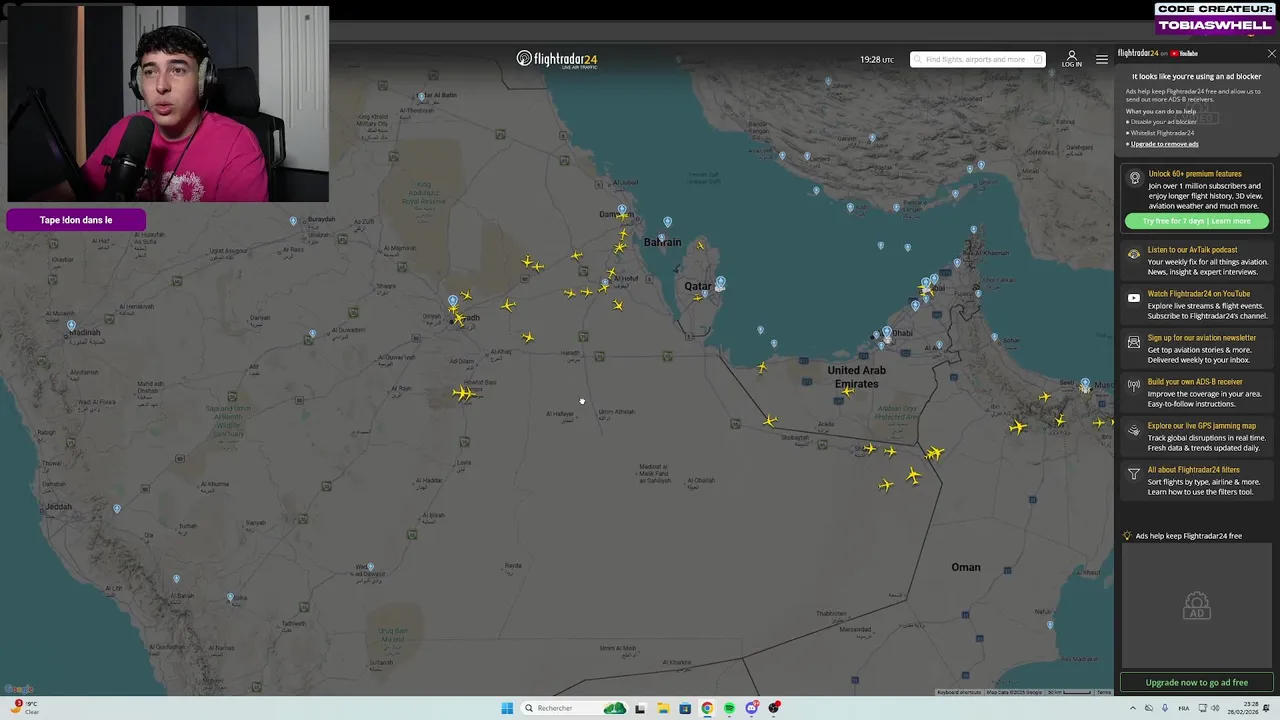Viewport: 1280px width, 720px height.
Task: Open Discord from the taskbar
Action: (752, 708)
